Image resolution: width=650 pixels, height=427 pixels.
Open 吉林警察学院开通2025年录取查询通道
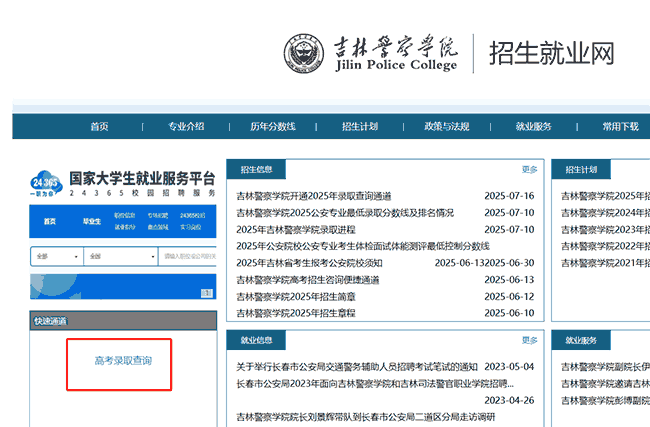point(314,196)
